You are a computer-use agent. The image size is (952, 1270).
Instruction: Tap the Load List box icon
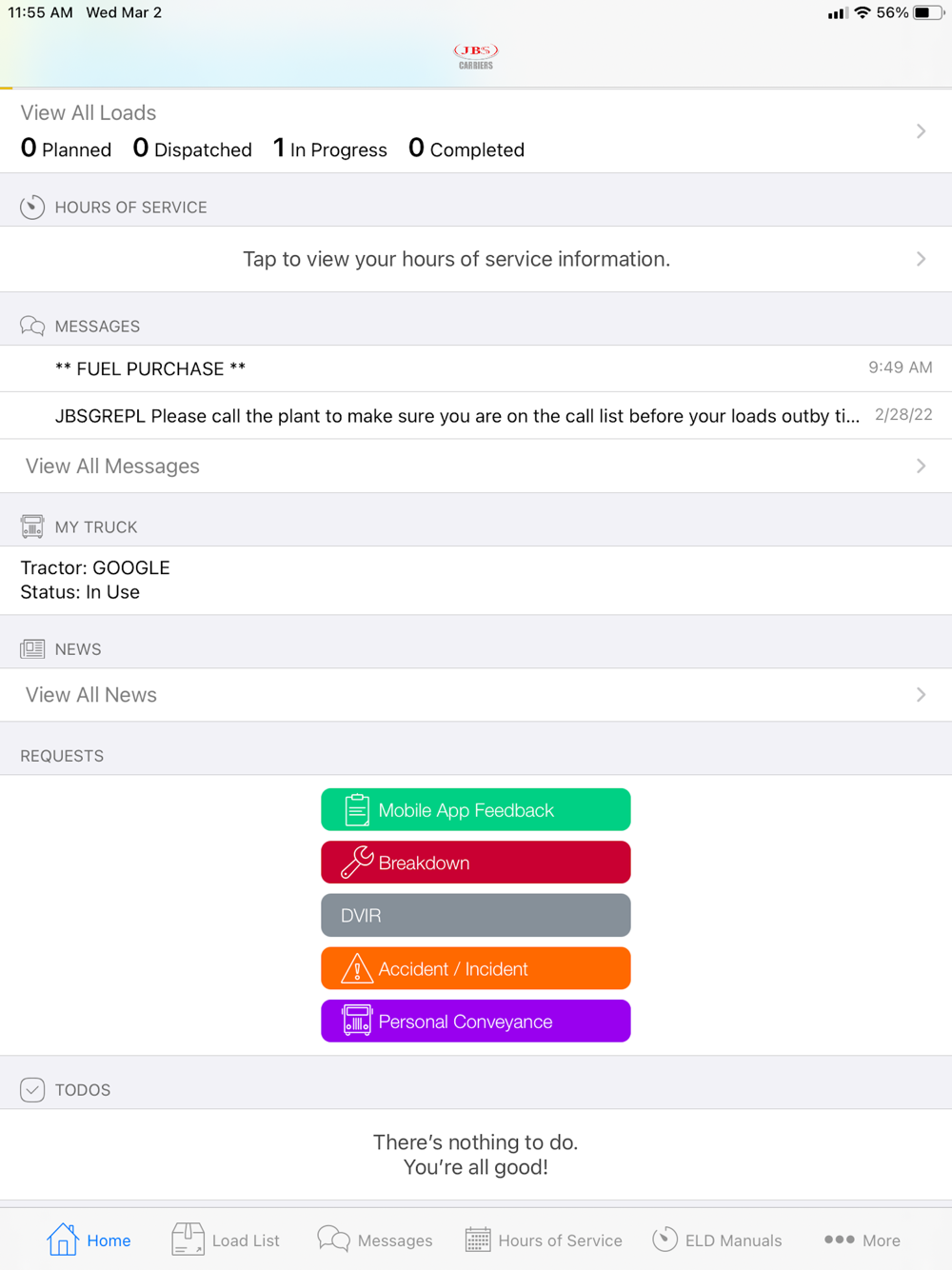[x=188, y=1240]
